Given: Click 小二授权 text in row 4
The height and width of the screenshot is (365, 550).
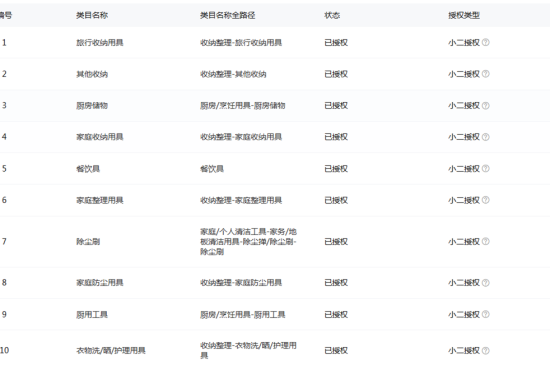Looking at the screenshot, I should pyautogui.click(x=464, y=137).
